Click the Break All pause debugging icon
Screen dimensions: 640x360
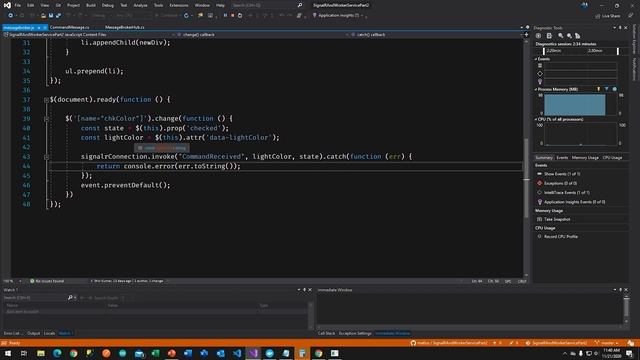225,16
